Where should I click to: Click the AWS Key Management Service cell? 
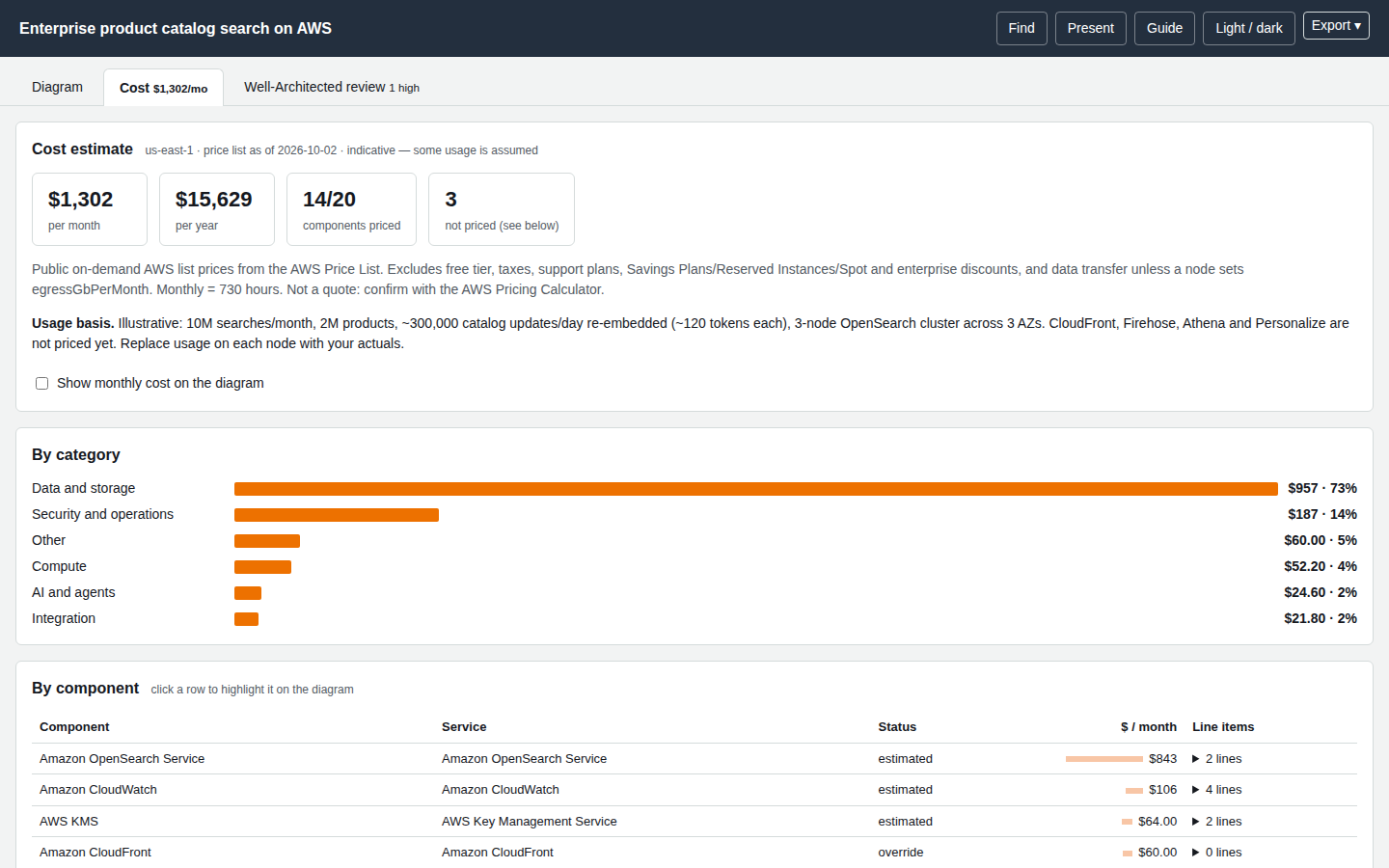[x=530, y=822]
